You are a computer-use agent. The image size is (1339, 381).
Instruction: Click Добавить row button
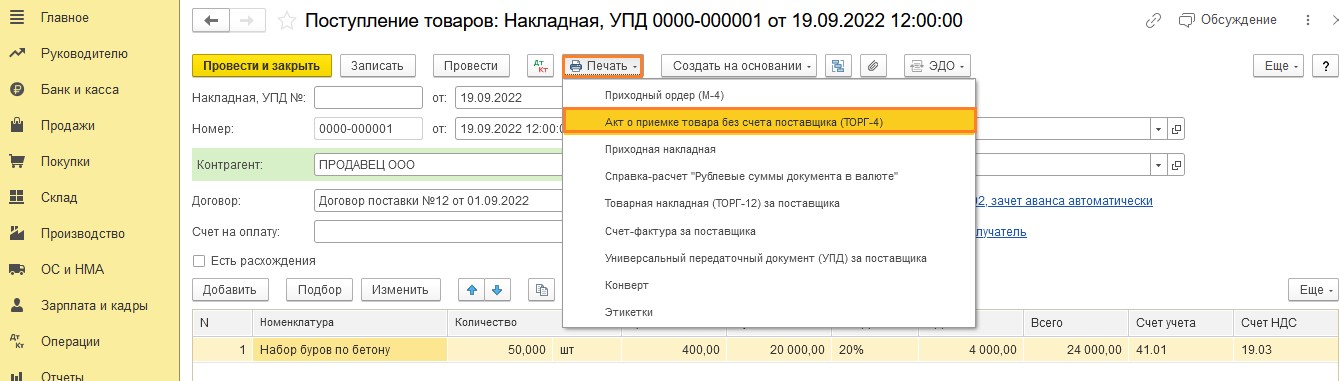(230, 290)
